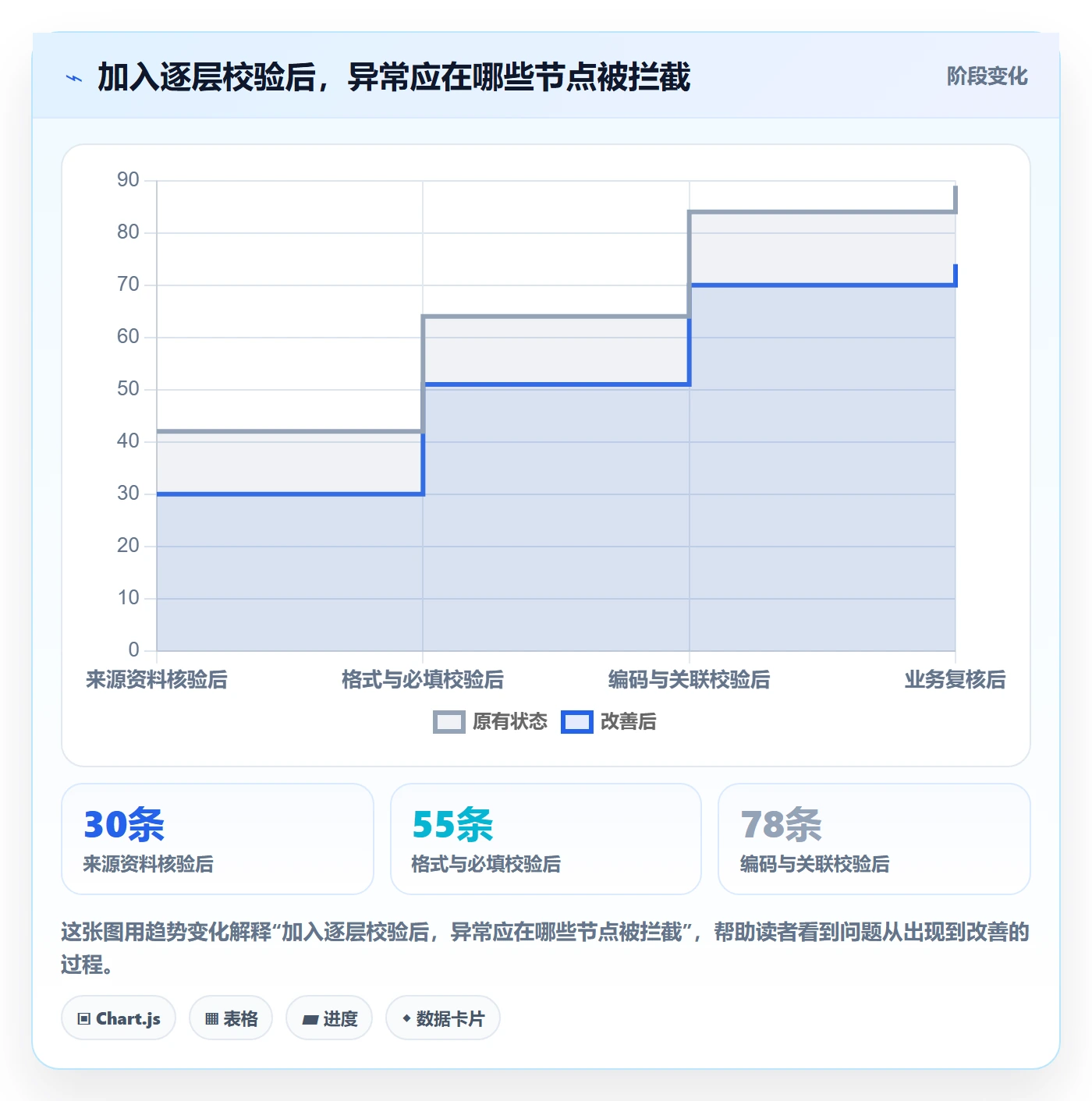This screenshot has width=1092, height=1101.
Task: Click the 编码与关联校验后 x-axis label
Action: (690, 680)
